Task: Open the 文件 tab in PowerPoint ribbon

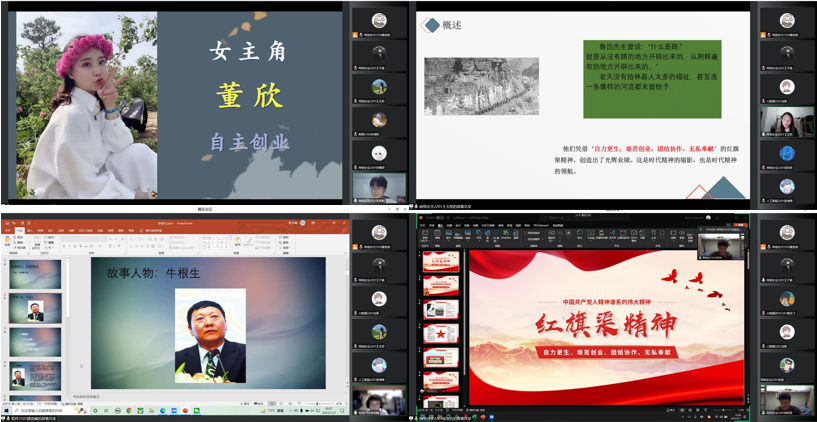Action: point(6,229)
